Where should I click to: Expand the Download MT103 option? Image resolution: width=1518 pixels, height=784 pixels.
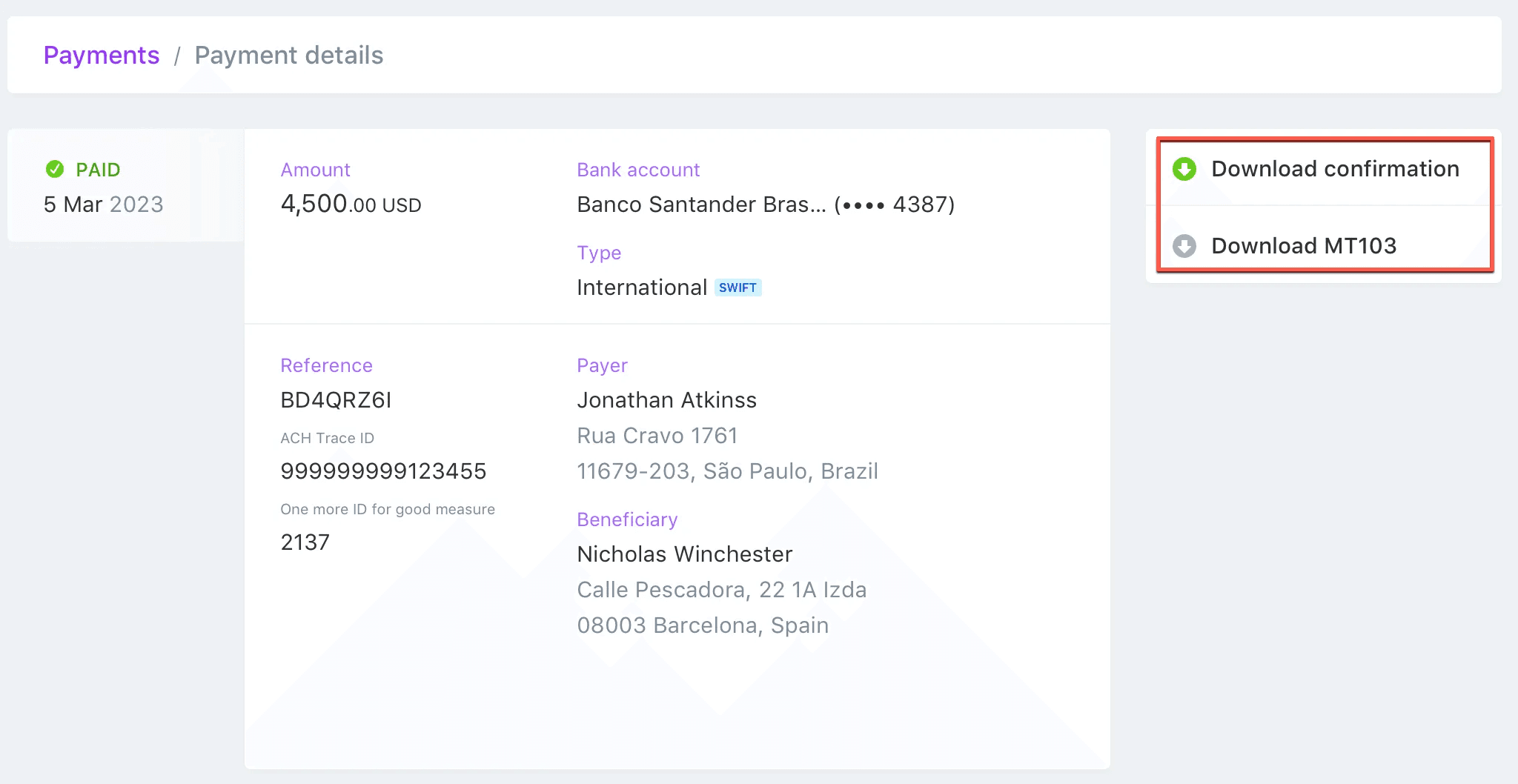coord(1305,246)
